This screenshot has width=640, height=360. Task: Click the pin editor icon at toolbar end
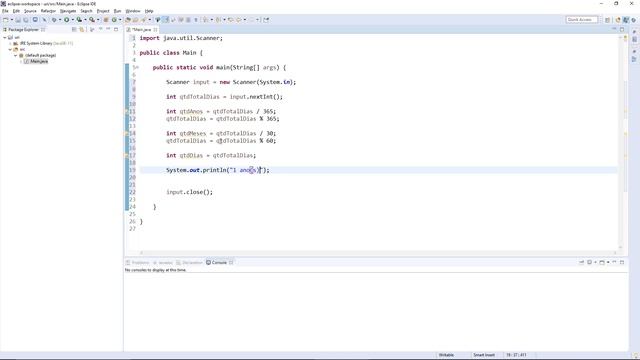(x=266, y=20)
